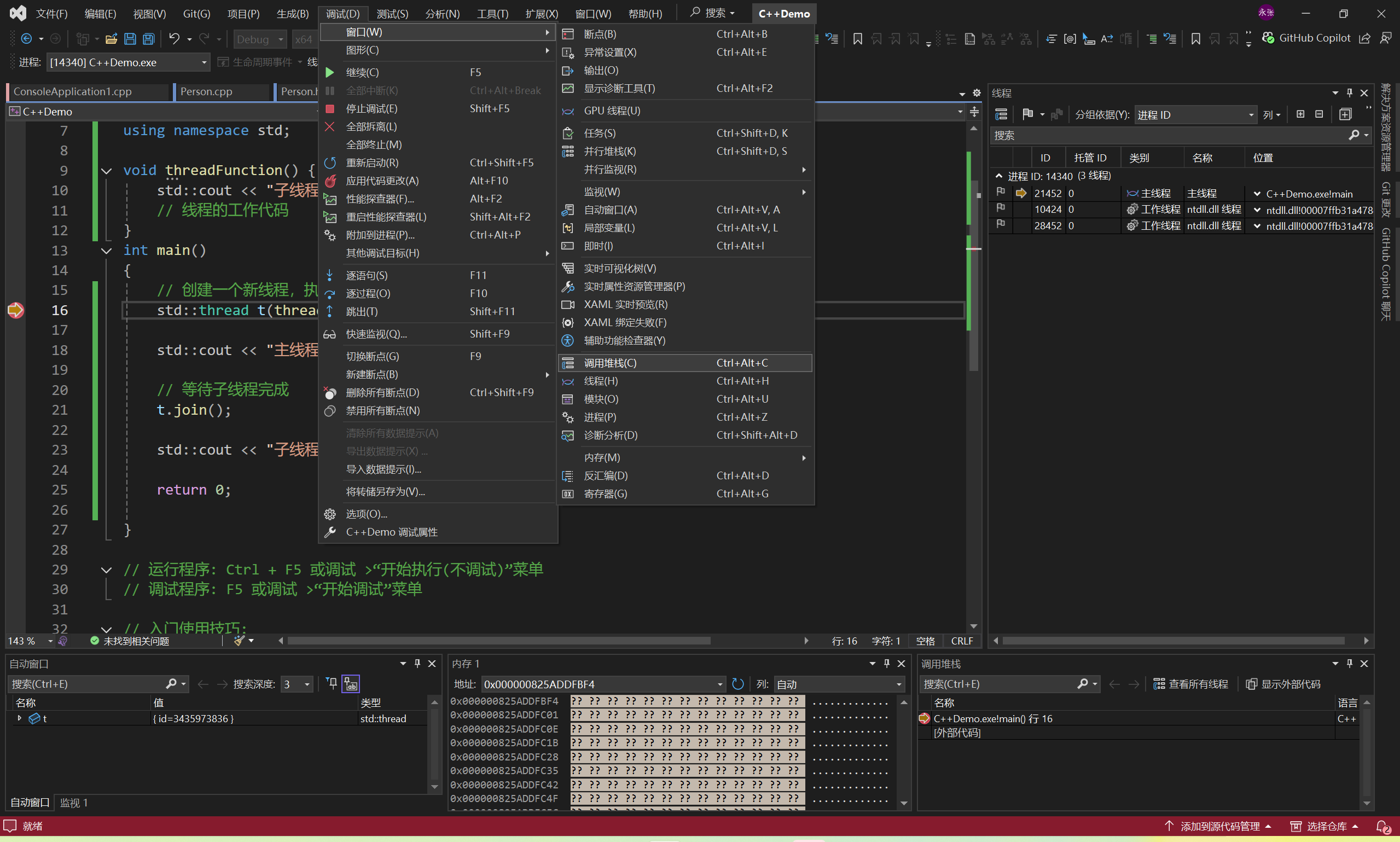This screenshot has height=842, width=1400.
Task: Click Threads panel horizontal scrollbar
Action: click(x=1173, y=641)
